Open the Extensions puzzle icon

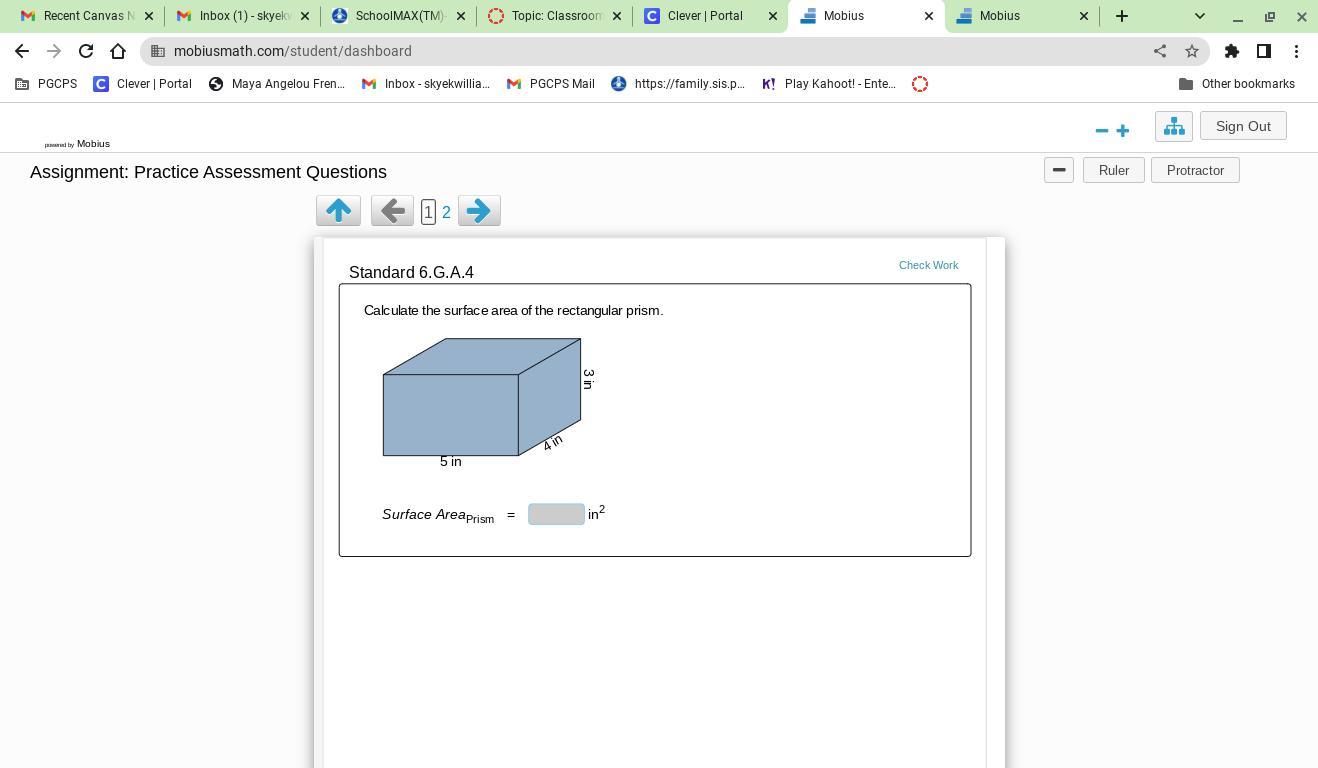[x=1232, y=51]
